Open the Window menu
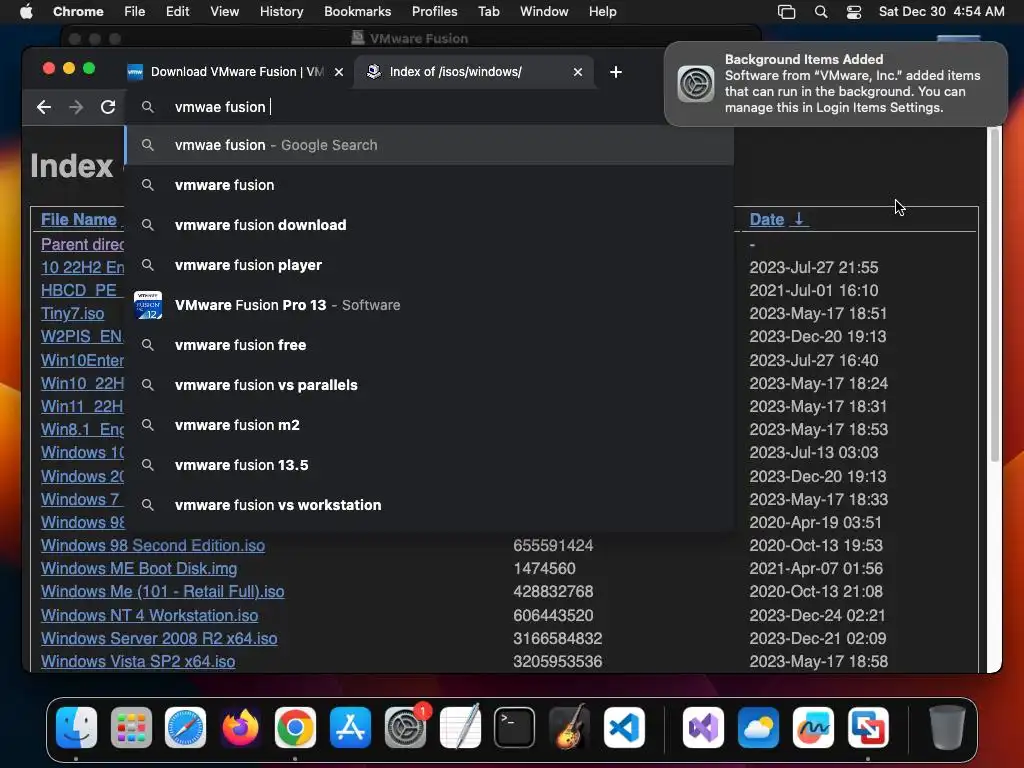The image size is (1024, 768). pos(544,12)
